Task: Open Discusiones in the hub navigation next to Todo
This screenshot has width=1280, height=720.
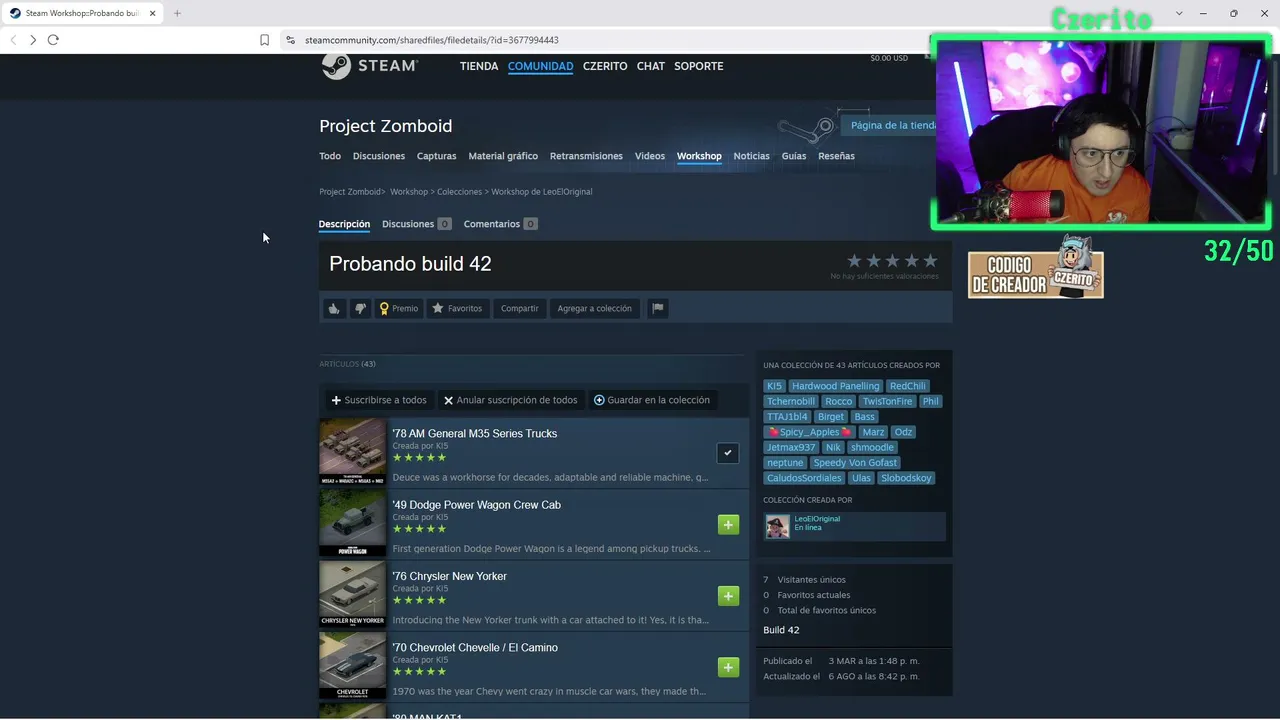Action: (x=379, y=156)
